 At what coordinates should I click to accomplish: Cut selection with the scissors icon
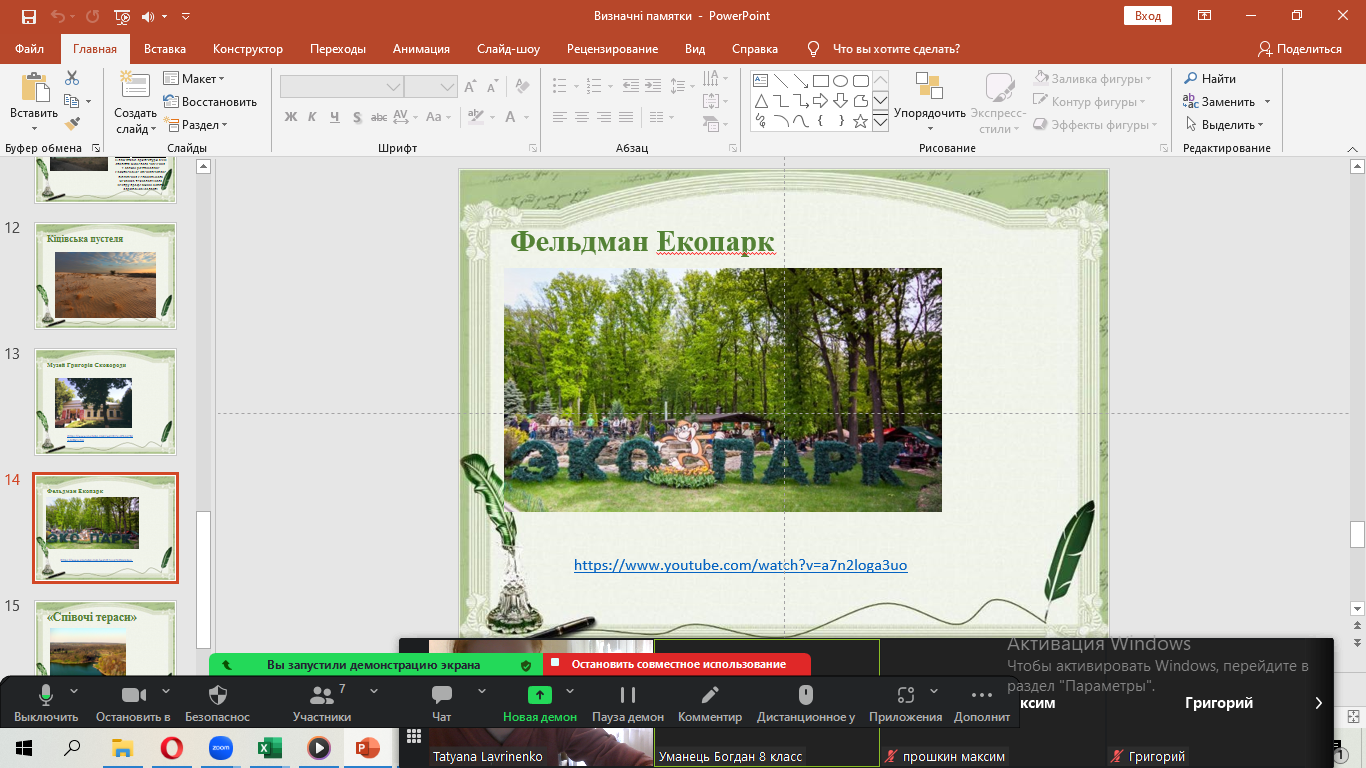tap(72, 78)
